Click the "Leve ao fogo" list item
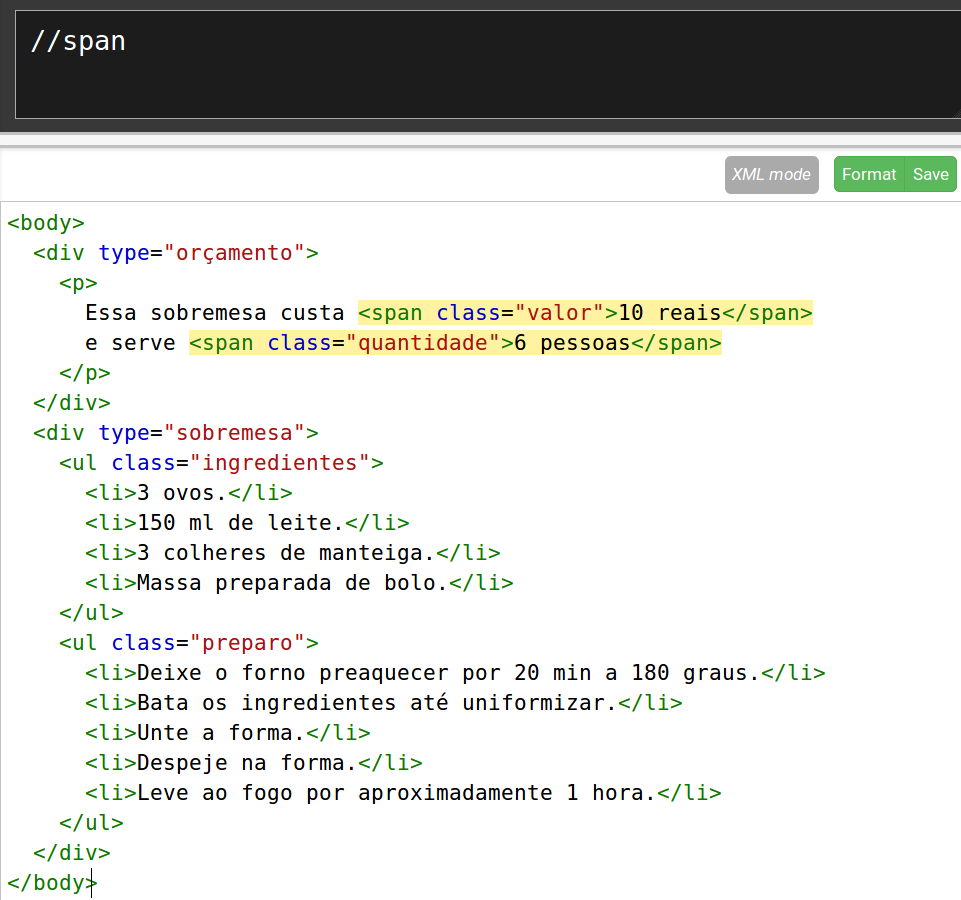This screenshot has width=961, height=900. [403, 793]
